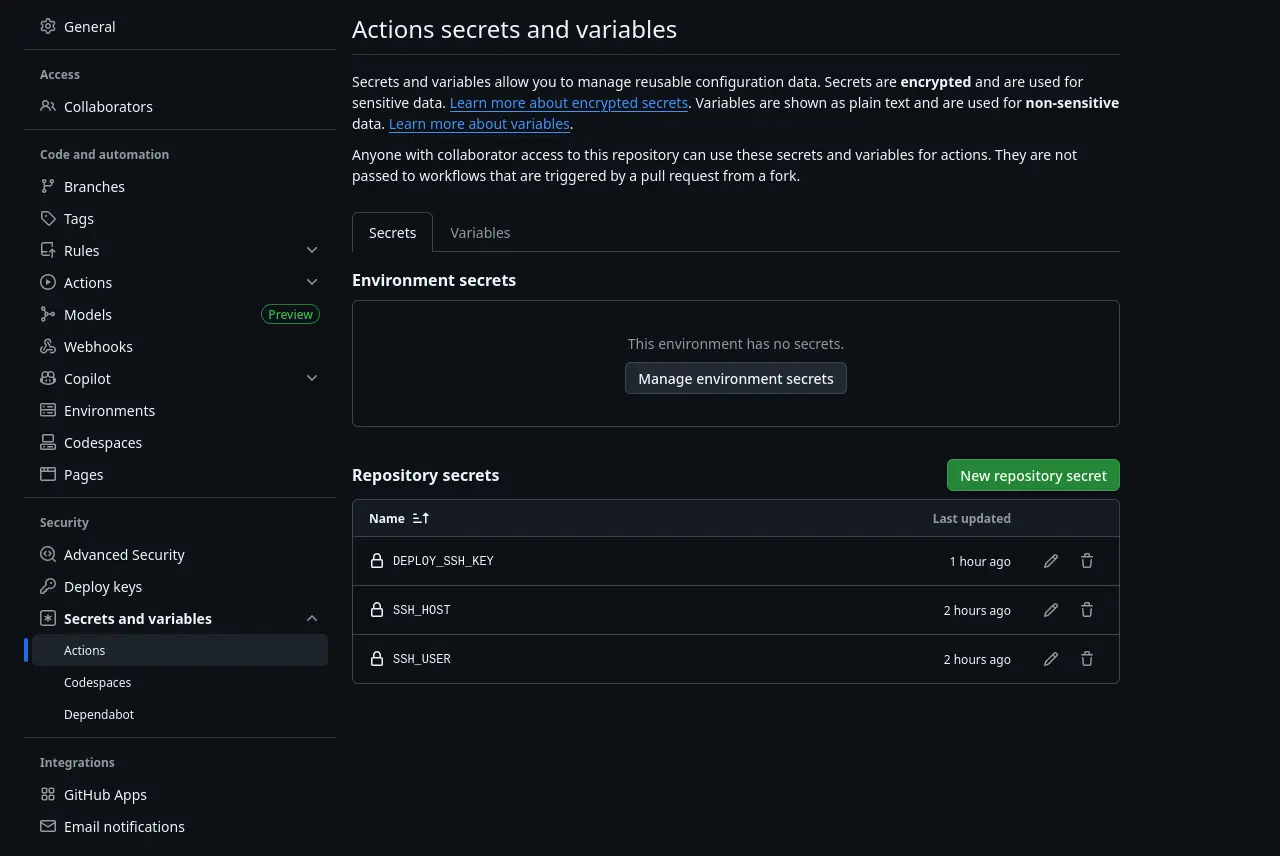Click the envelope icon next to Email notifications

point(48,826)
